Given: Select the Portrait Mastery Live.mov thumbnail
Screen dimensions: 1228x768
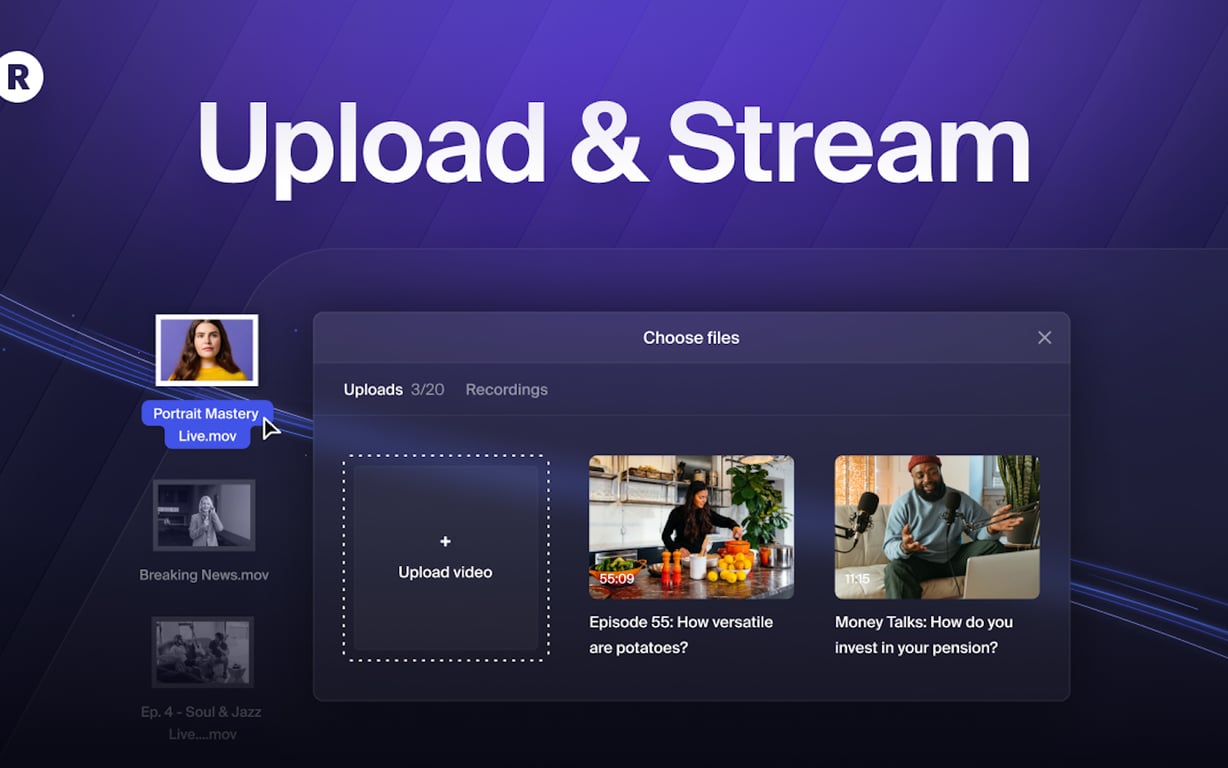Looking at the screenshot, I should (207, 350).
